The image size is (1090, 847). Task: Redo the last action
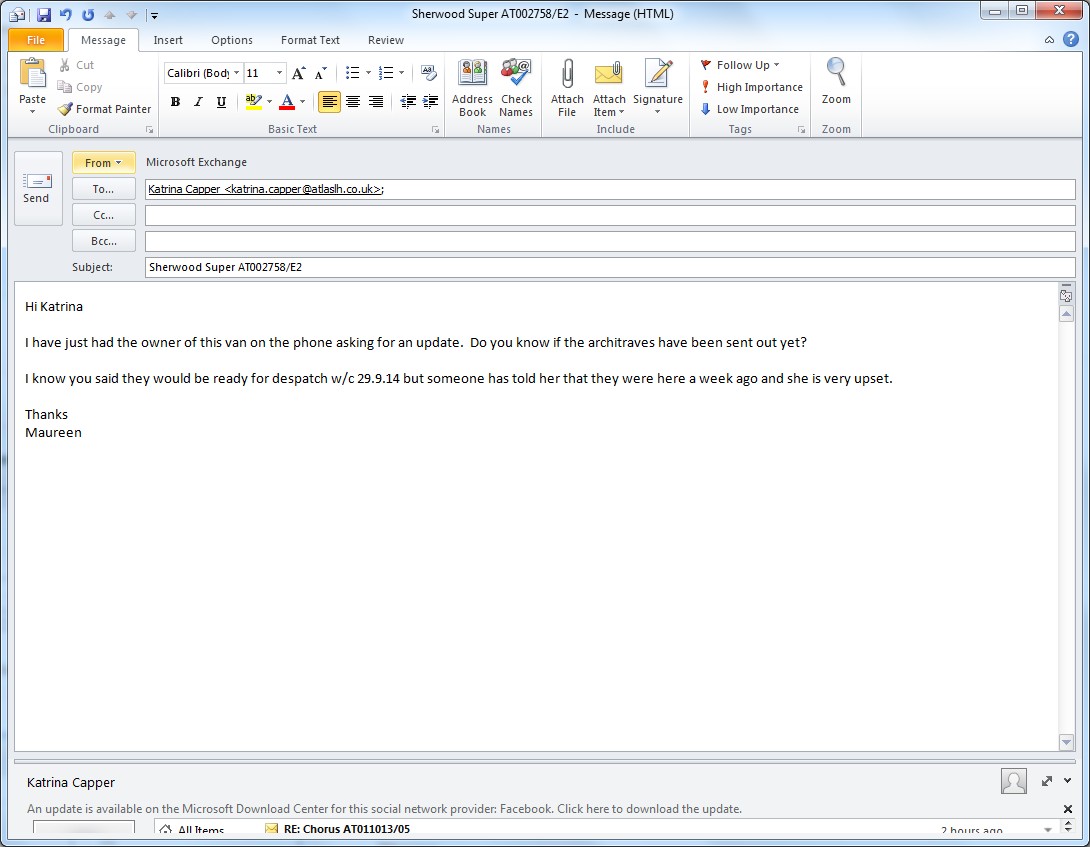pyautogui.click(x=88, y=14)
